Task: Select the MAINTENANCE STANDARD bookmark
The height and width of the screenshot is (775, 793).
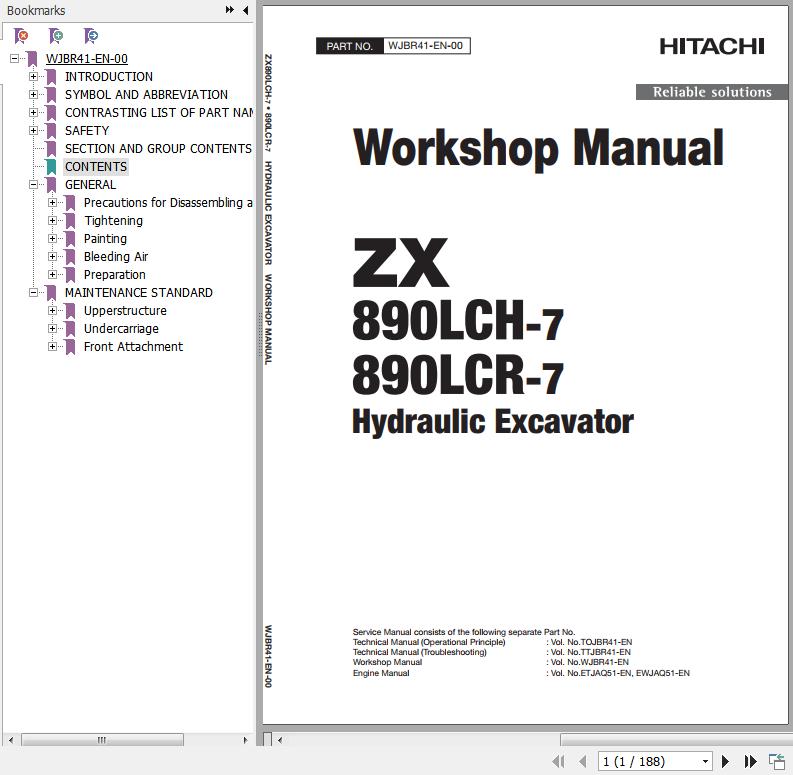Action: tap(139, 293)
